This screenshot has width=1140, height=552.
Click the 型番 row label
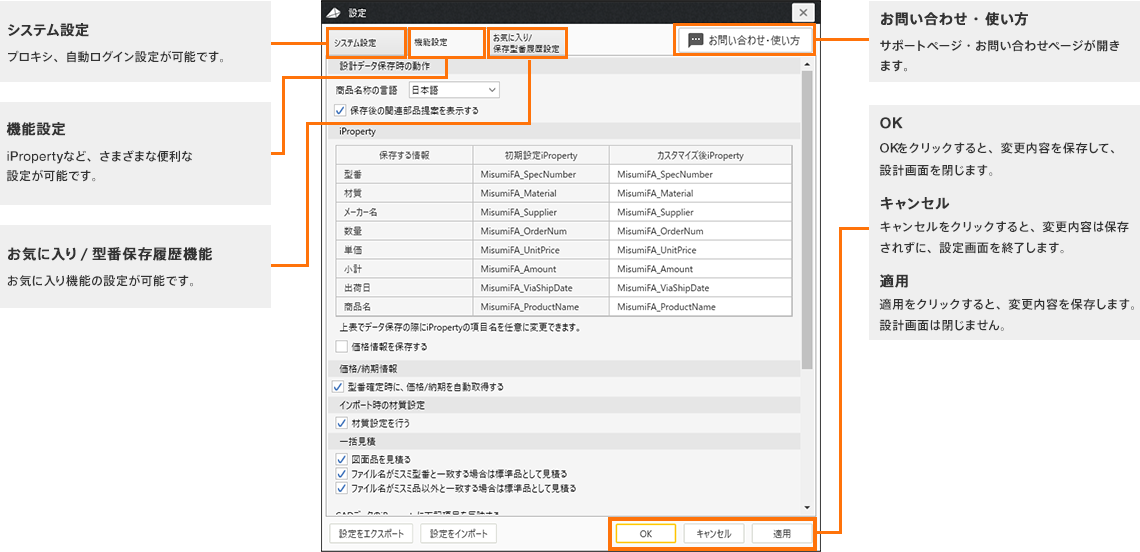352,175
